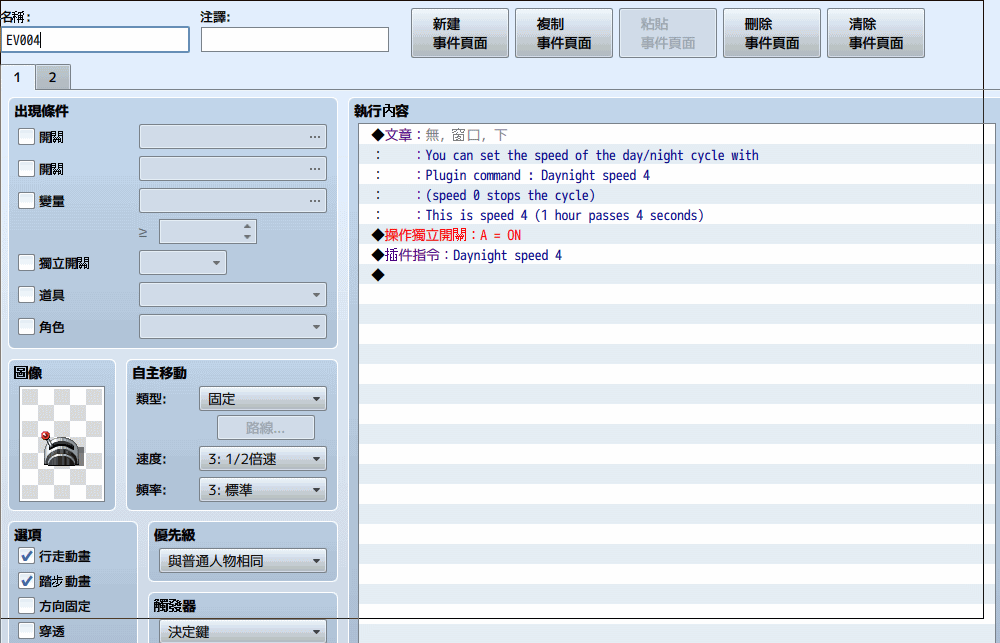Click the 複制事件頁面 button
Screen dimensions: 1000x643
point(564,33)
